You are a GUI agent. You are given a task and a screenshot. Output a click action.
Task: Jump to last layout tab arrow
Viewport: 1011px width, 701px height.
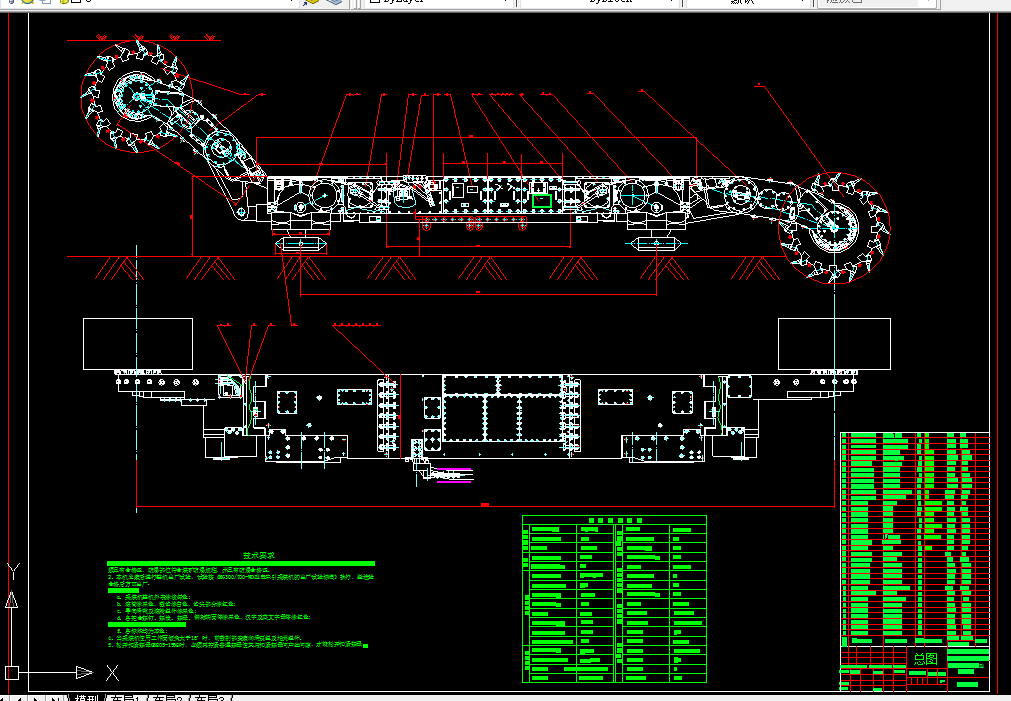55,698
